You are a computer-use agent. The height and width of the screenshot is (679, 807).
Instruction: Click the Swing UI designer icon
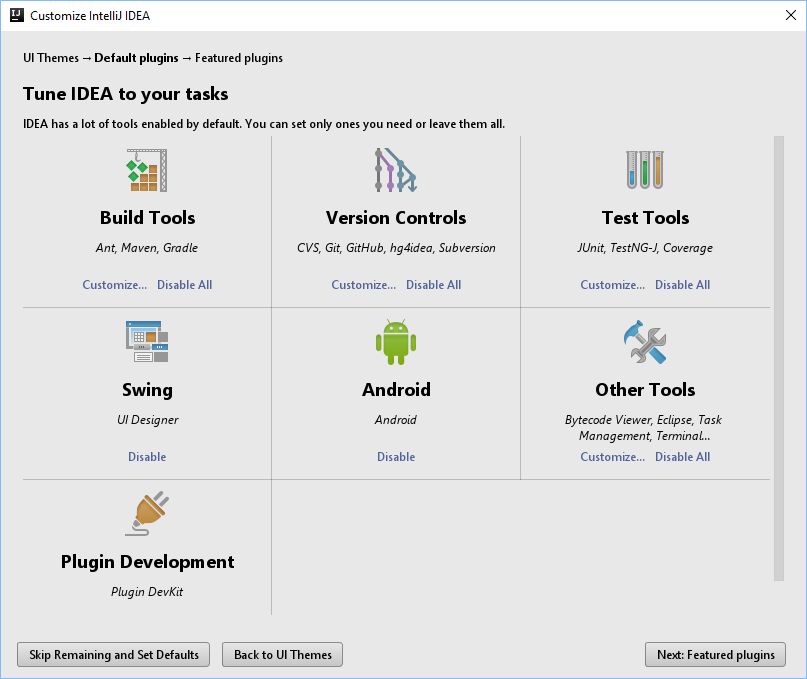[147, 342]
